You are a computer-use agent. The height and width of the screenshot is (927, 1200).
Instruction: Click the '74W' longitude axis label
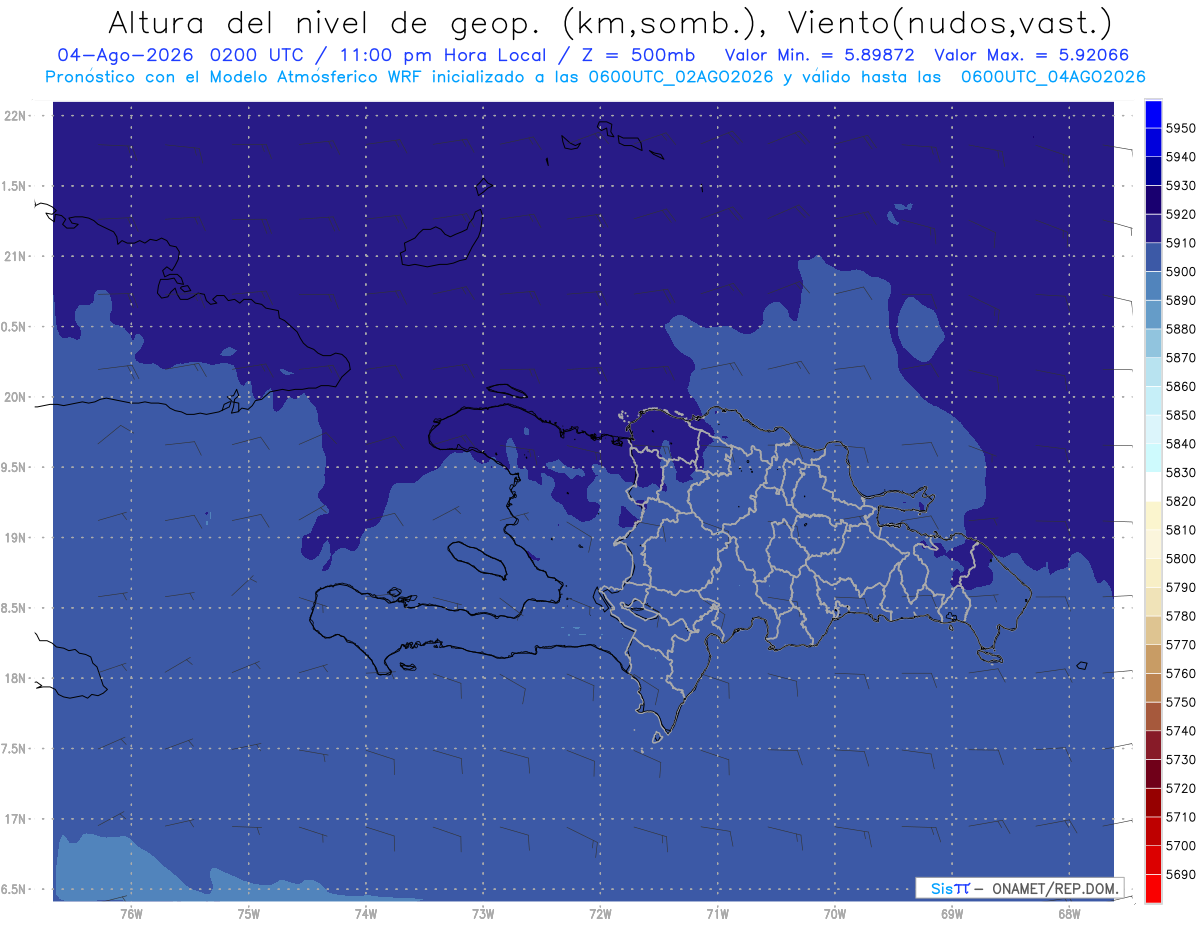click(366, 914)
